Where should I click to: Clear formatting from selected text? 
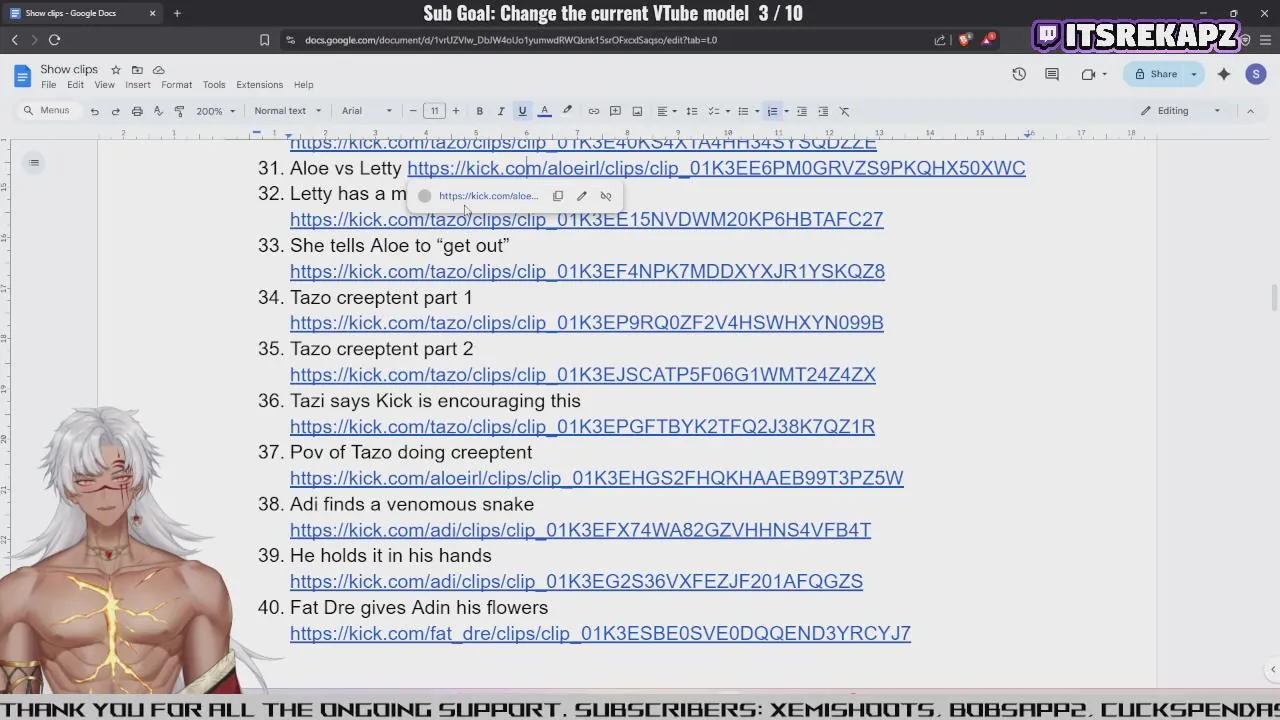point(844,111)
